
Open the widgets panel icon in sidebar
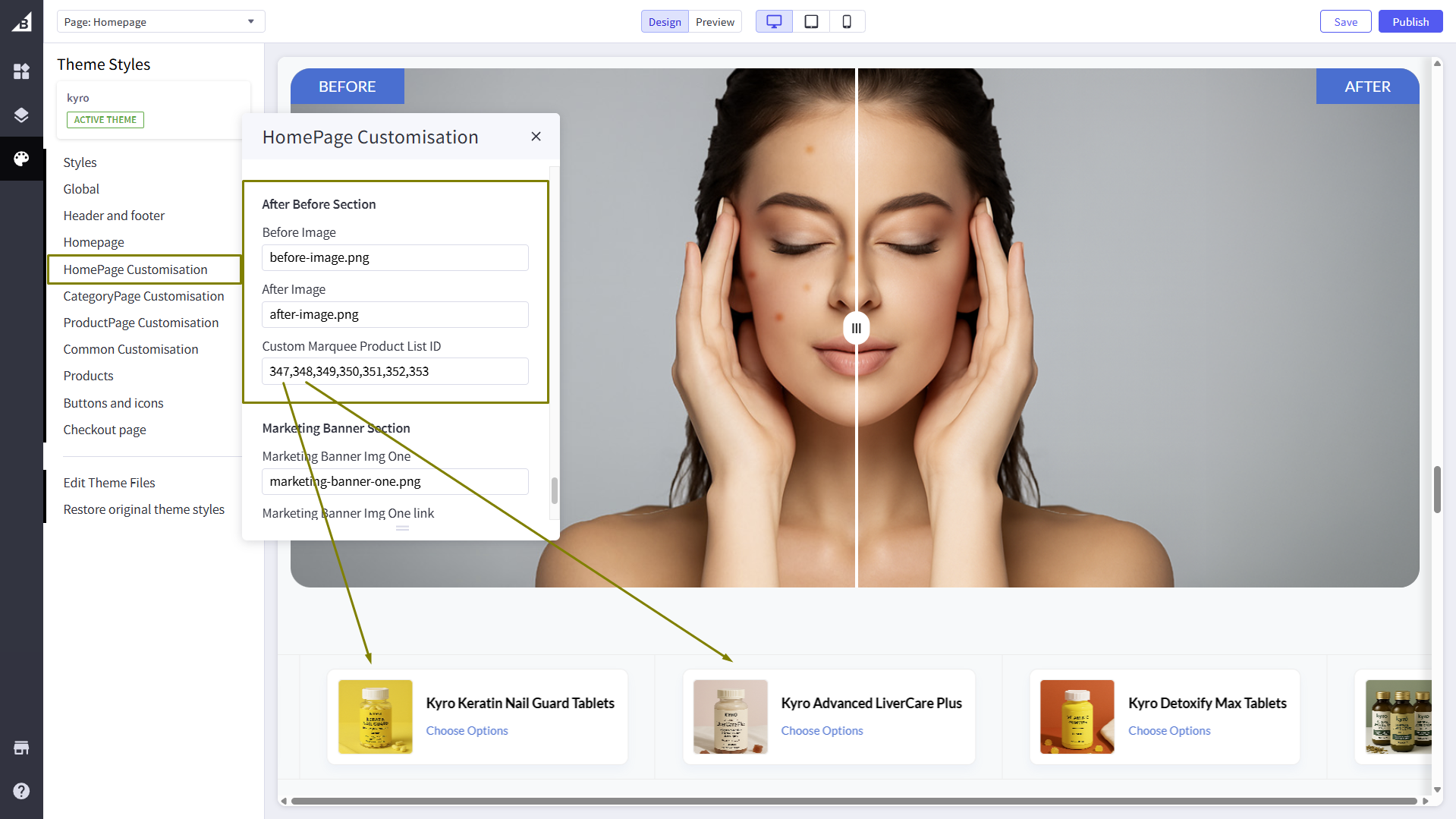pos(21,71)
